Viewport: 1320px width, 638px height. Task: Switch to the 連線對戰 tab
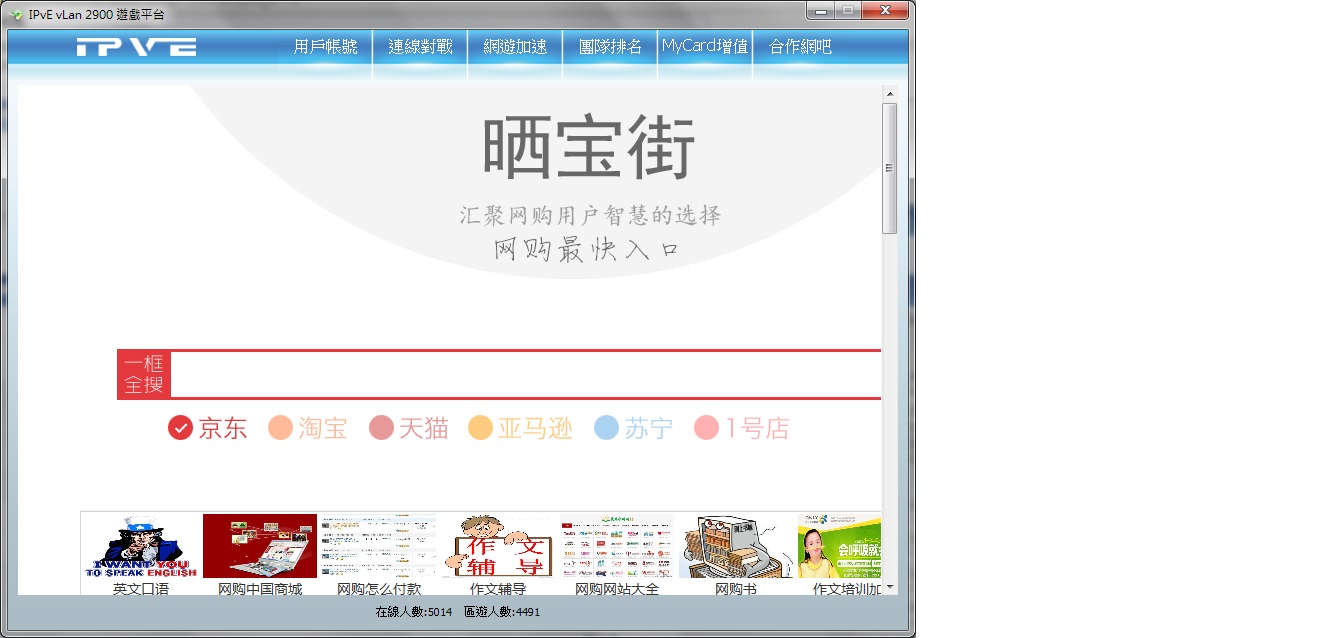420,47
